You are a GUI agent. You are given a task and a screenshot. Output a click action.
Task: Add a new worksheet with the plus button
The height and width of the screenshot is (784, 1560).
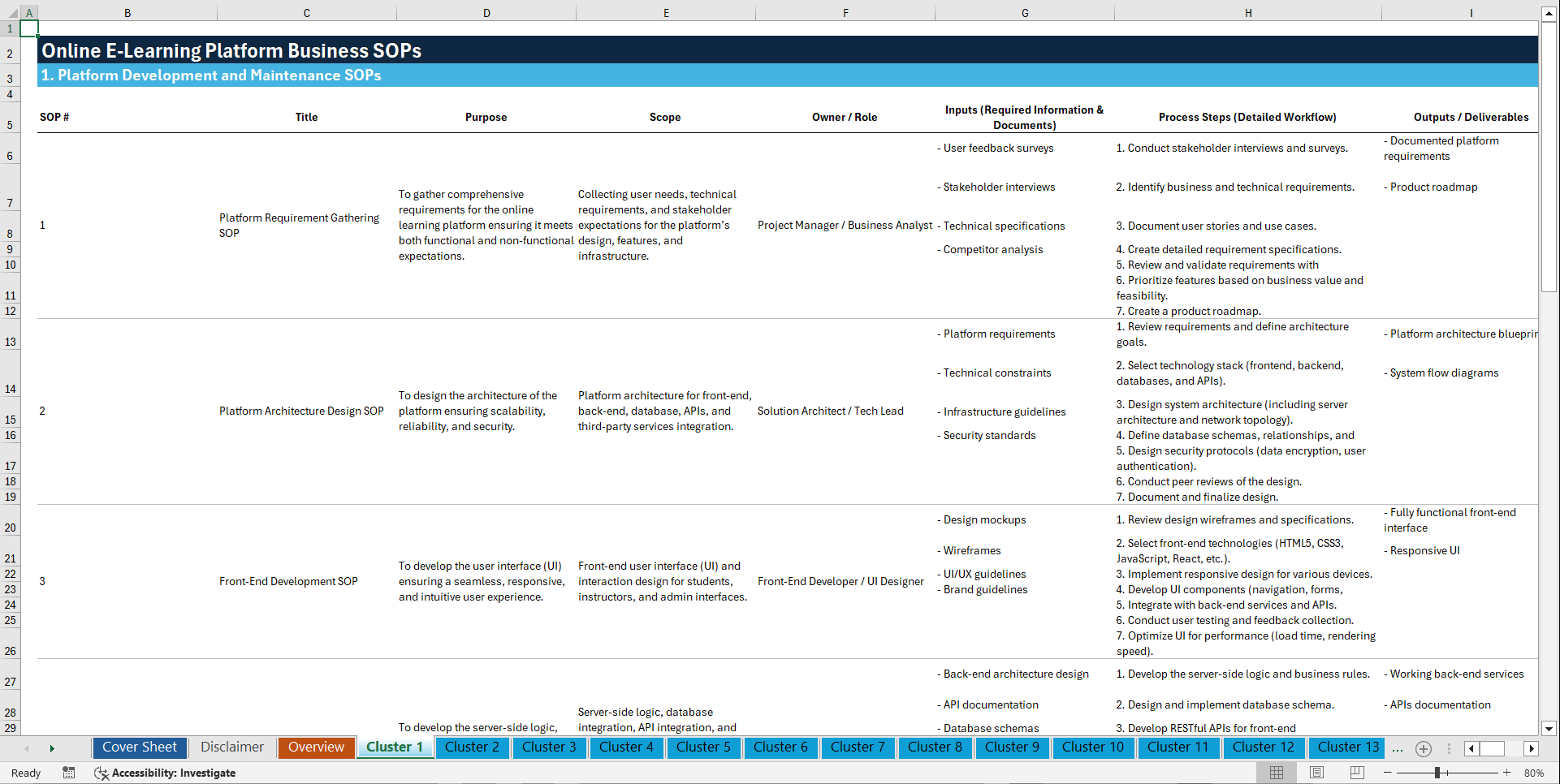click(1423, 748)
